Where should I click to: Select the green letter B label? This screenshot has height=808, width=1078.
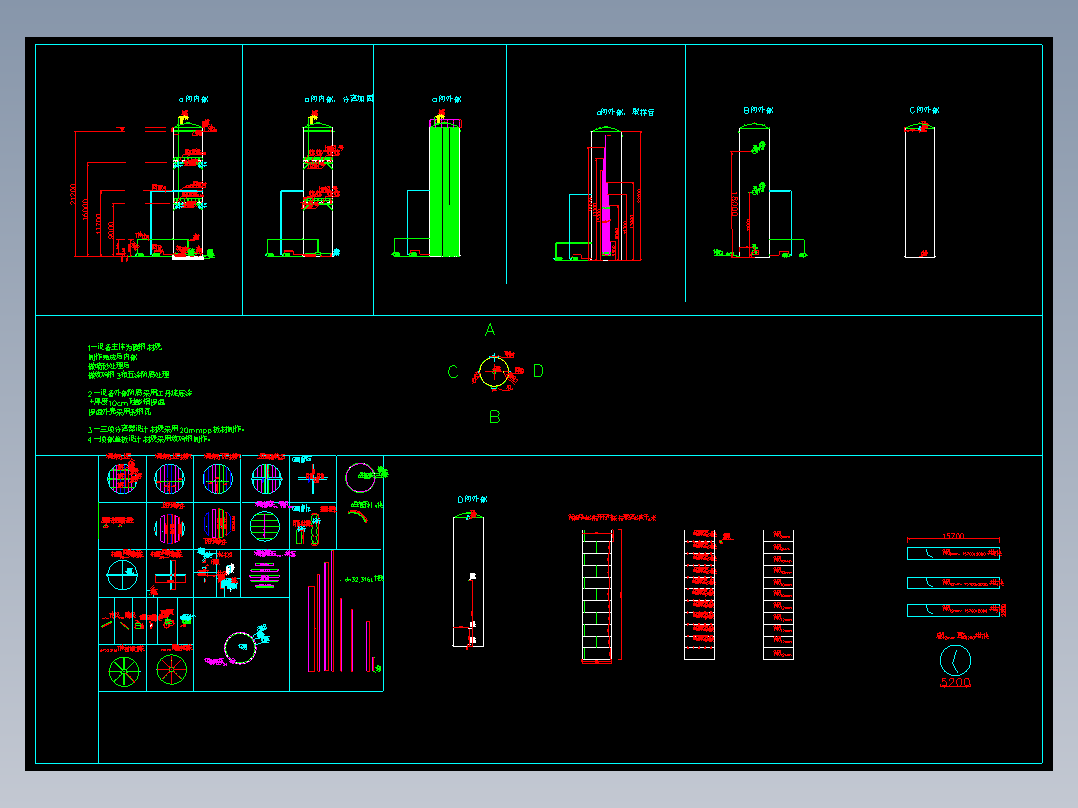494,417
